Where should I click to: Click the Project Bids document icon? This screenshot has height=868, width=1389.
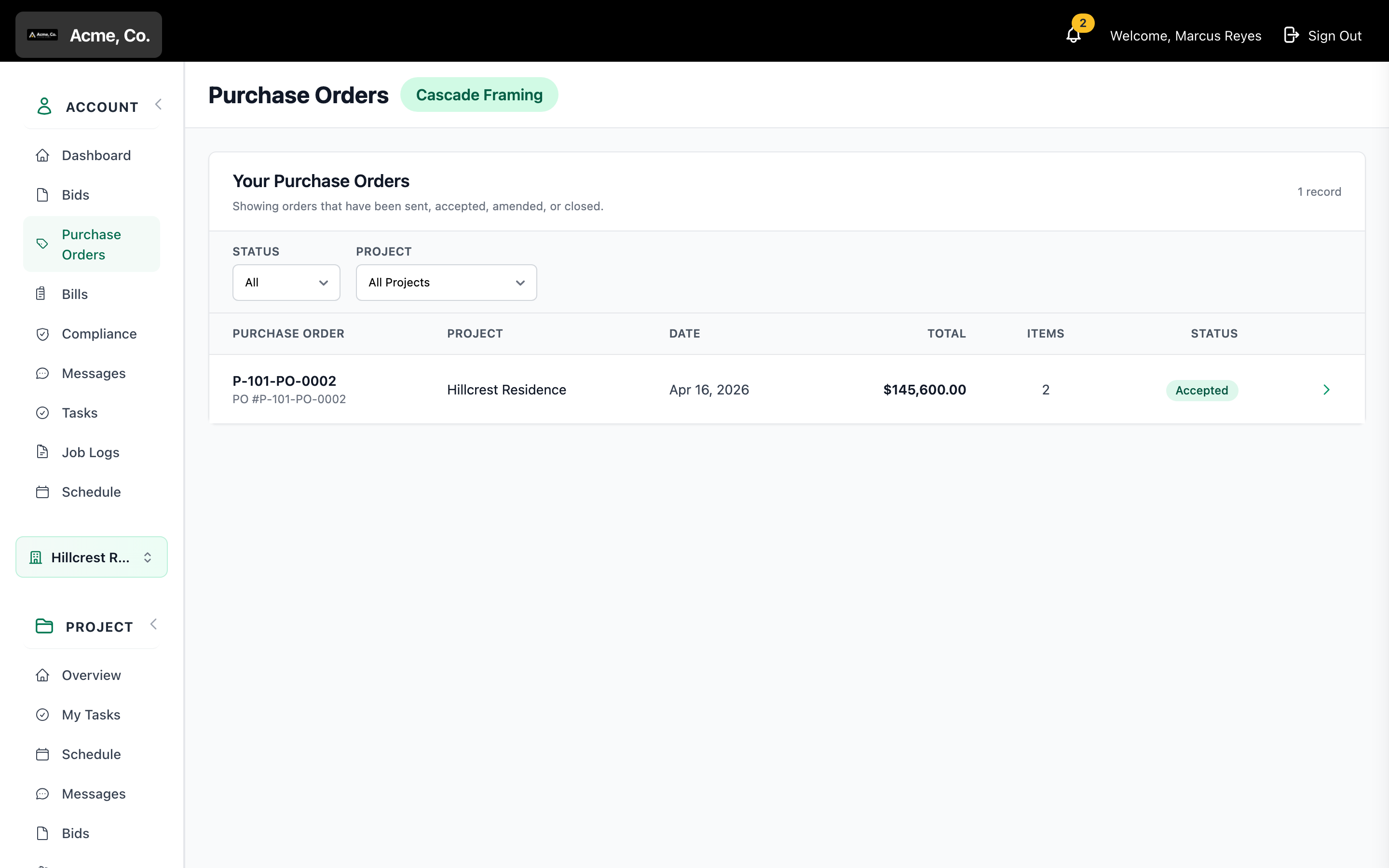(x=42, y=833)
